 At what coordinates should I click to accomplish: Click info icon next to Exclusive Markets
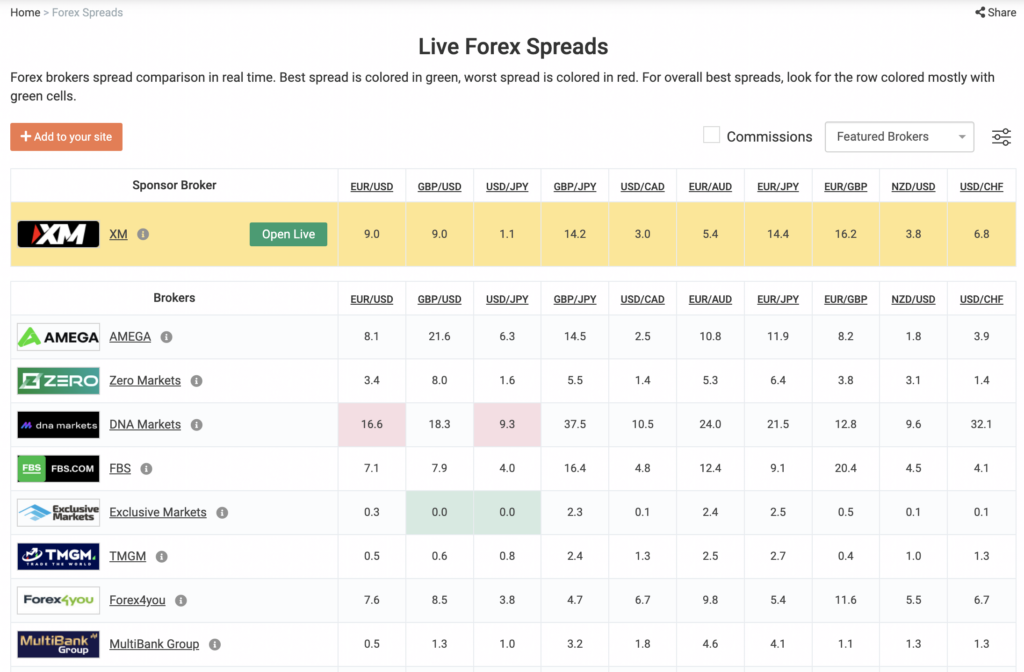222,513
